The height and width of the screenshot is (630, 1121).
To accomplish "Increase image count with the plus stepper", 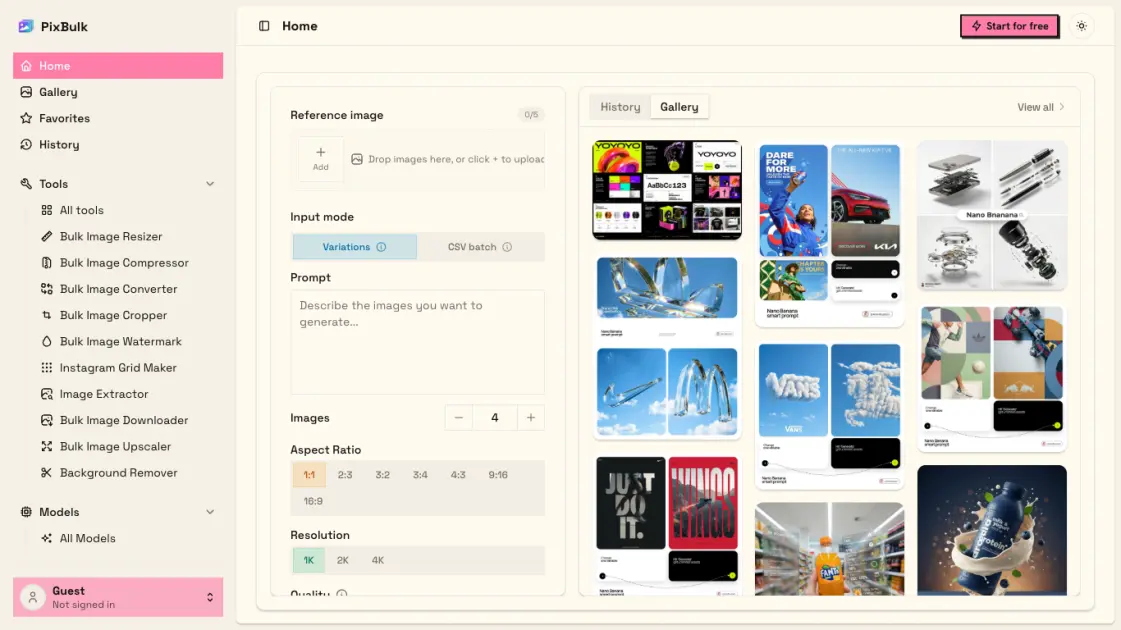I will (530, 418).
